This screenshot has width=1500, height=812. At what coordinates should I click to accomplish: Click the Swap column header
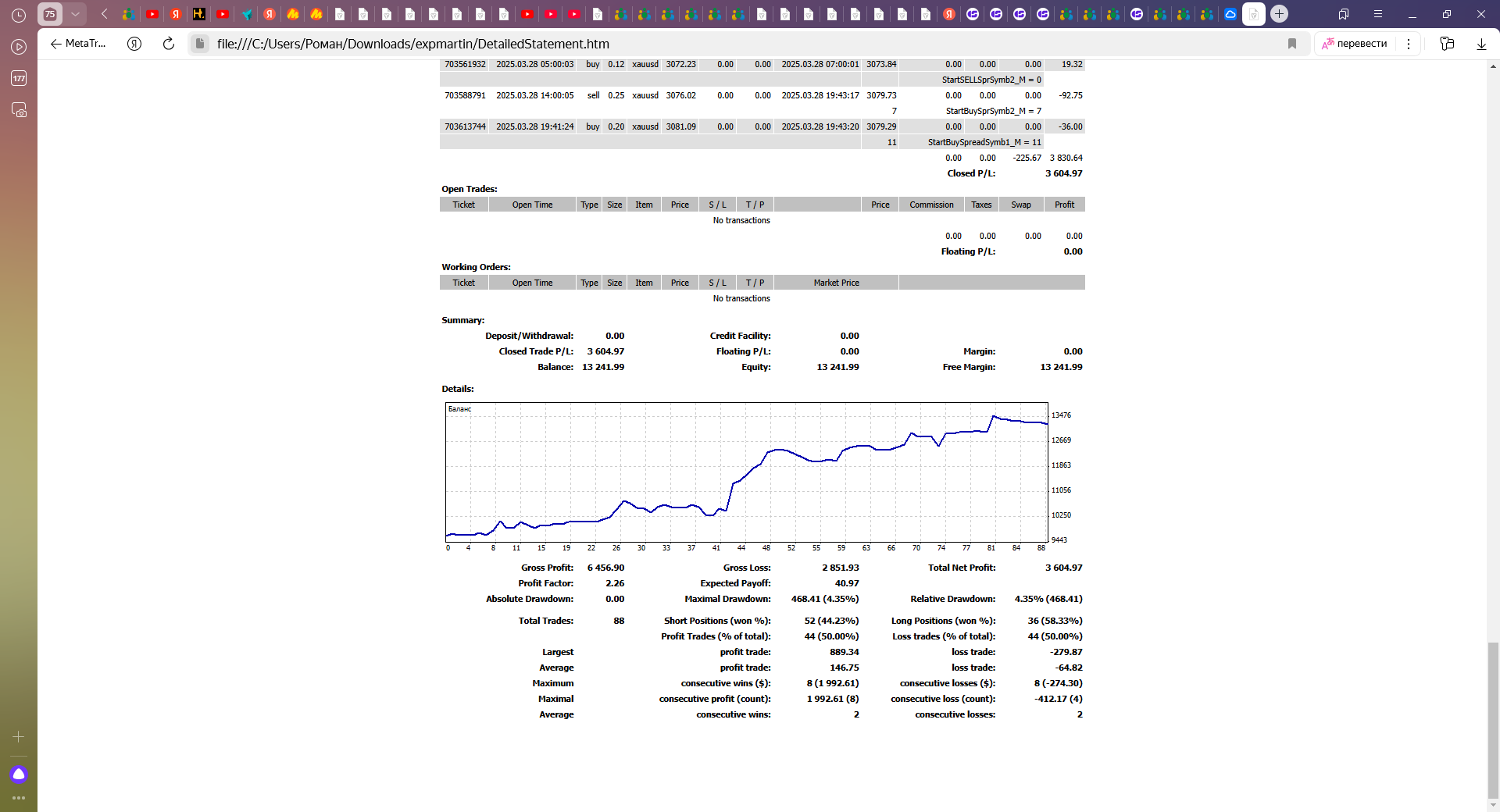point(1021,205)
